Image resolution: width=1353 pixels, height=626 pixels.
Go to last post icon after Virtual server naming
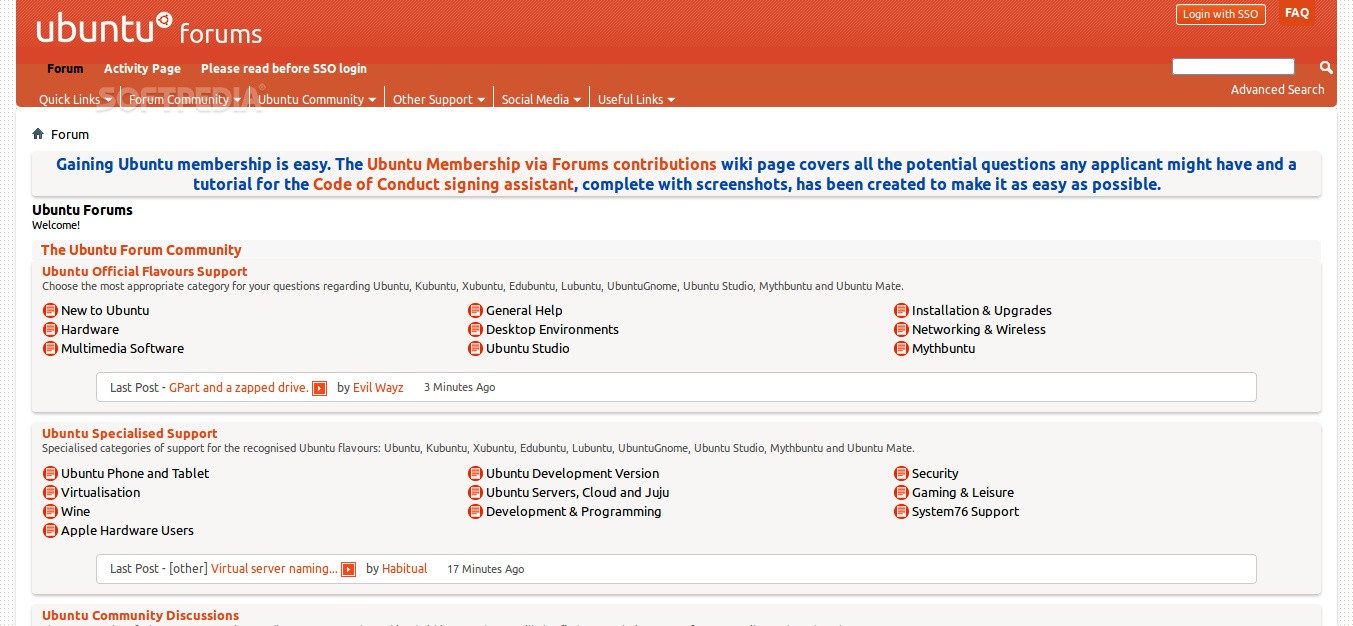coord(349,569)
